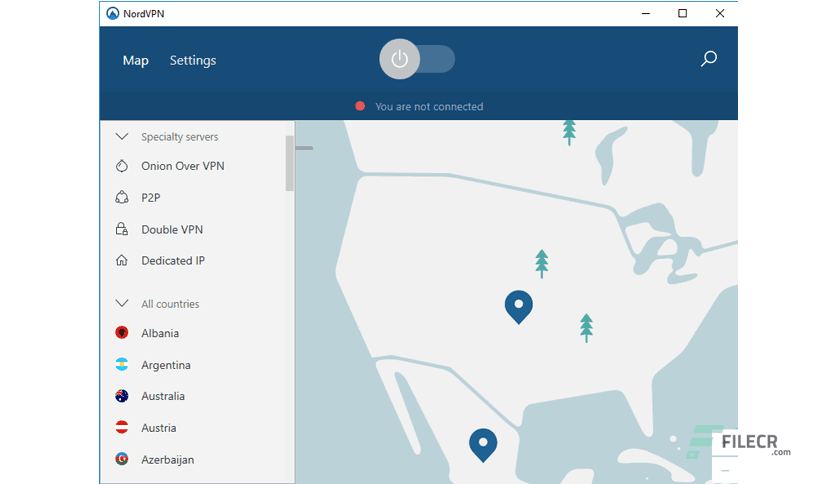Image resolution: width=836 pixels, height=484 pixels.
Task: Click the server list scrollbar thumb
Action: pos(290,163)
